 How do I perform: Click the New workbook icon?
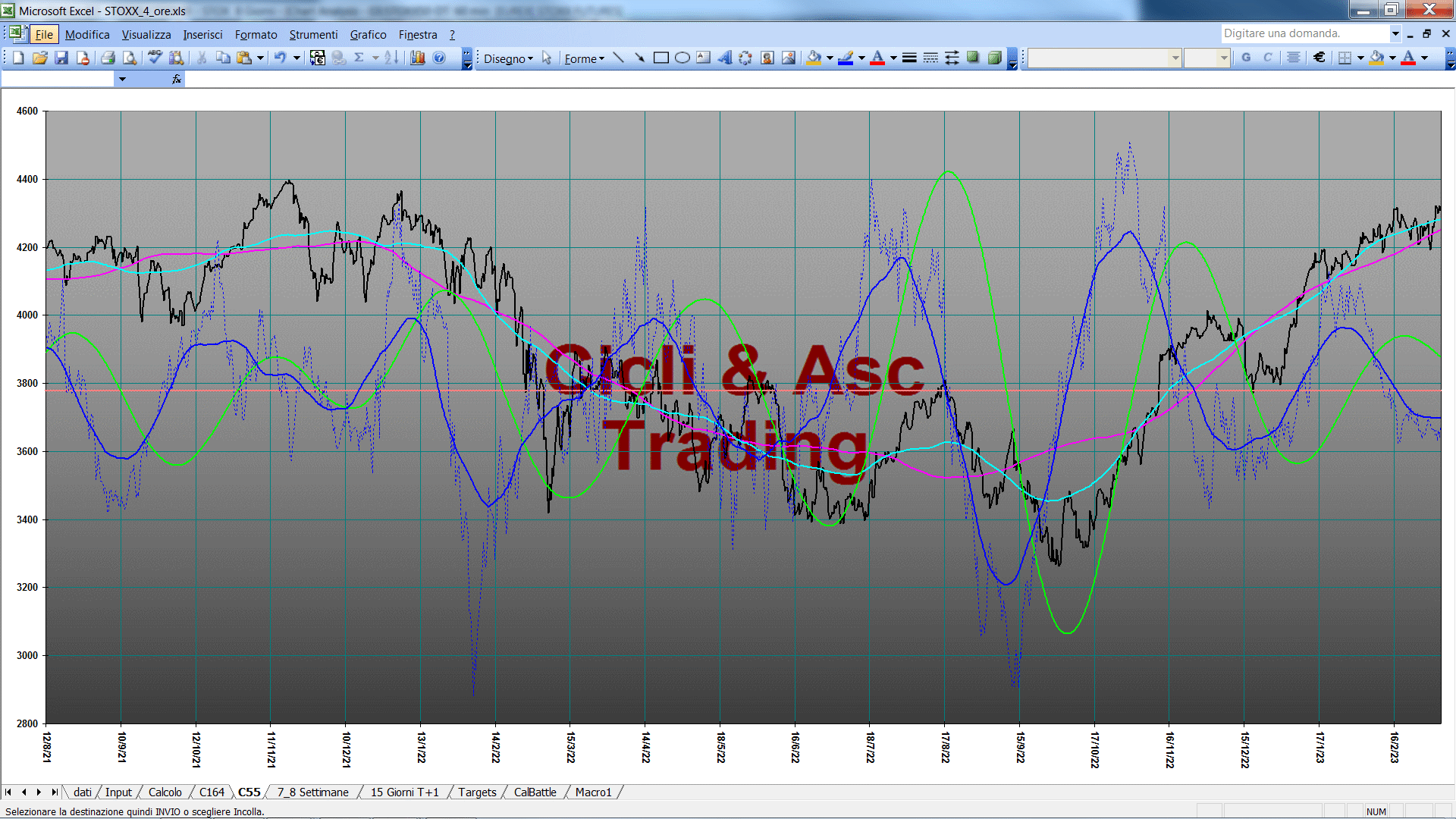tap(18, 58)
